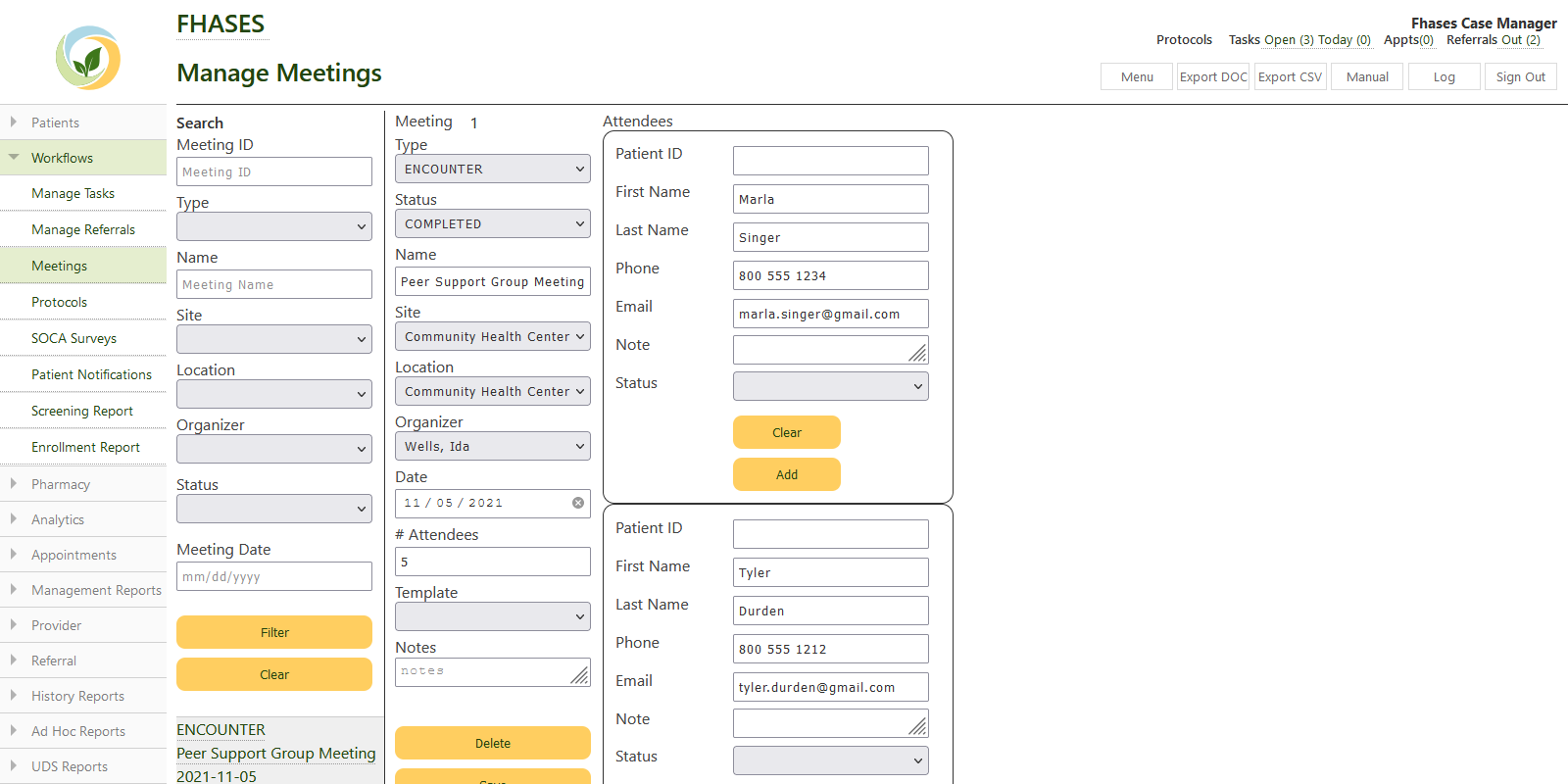Expand the Pharmacy sidebar section
Screen dimensions: 1568x784
(x=83, y=484)
